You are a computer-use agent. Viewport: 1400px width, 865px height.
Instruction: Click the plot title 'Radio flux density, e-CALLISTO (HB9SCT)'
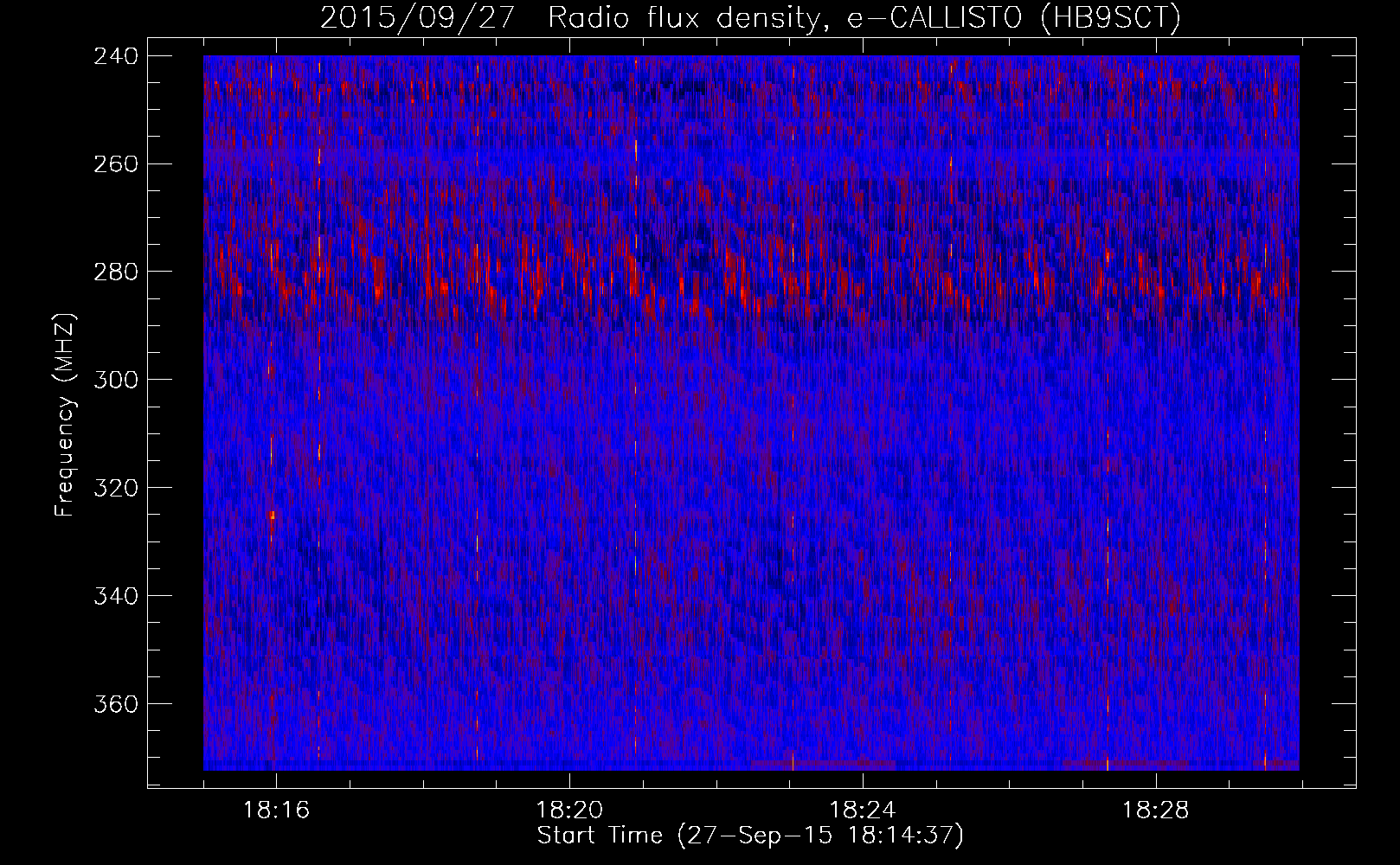[x=864, y=17]
